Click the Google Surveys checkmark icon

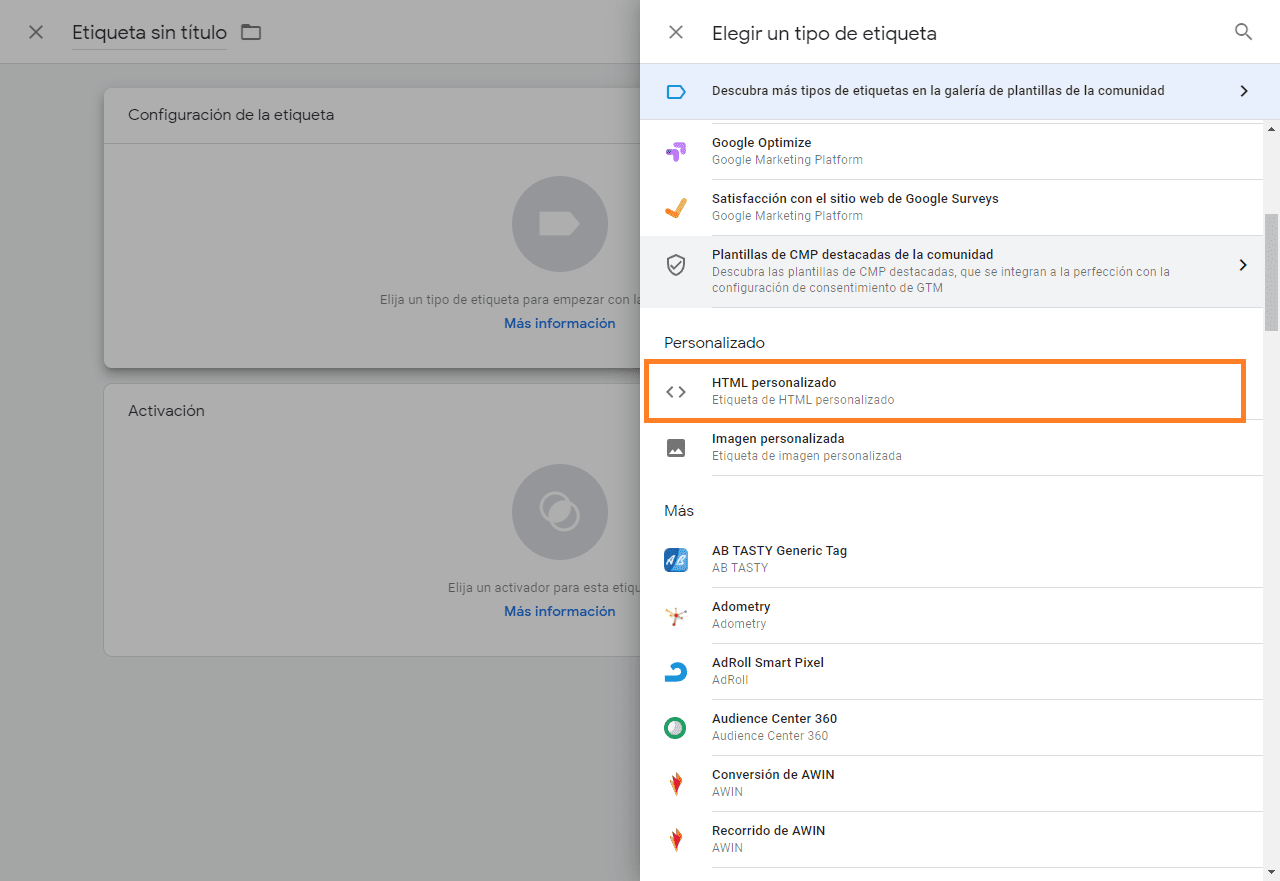click(x=676, y=206)
